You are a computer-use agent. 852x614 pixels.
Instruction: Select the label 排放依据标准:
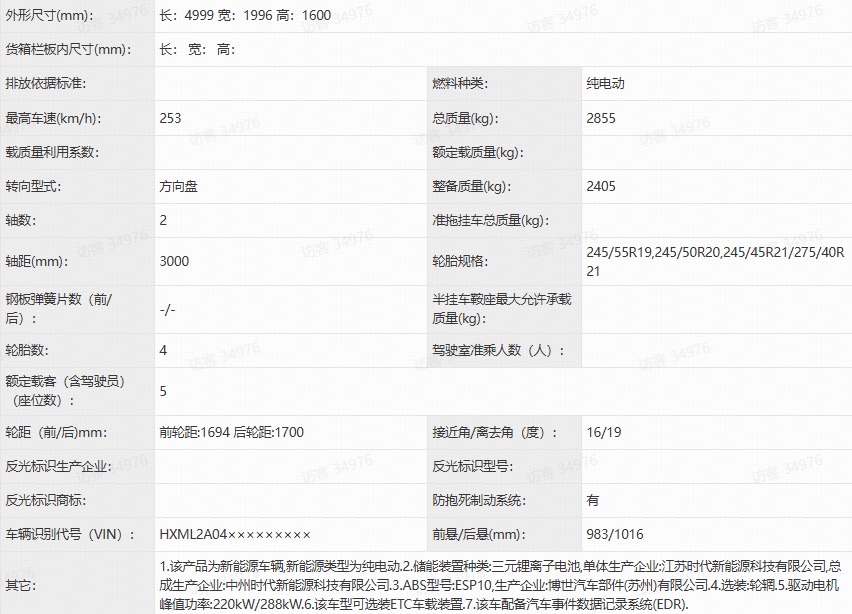point(46,84)
